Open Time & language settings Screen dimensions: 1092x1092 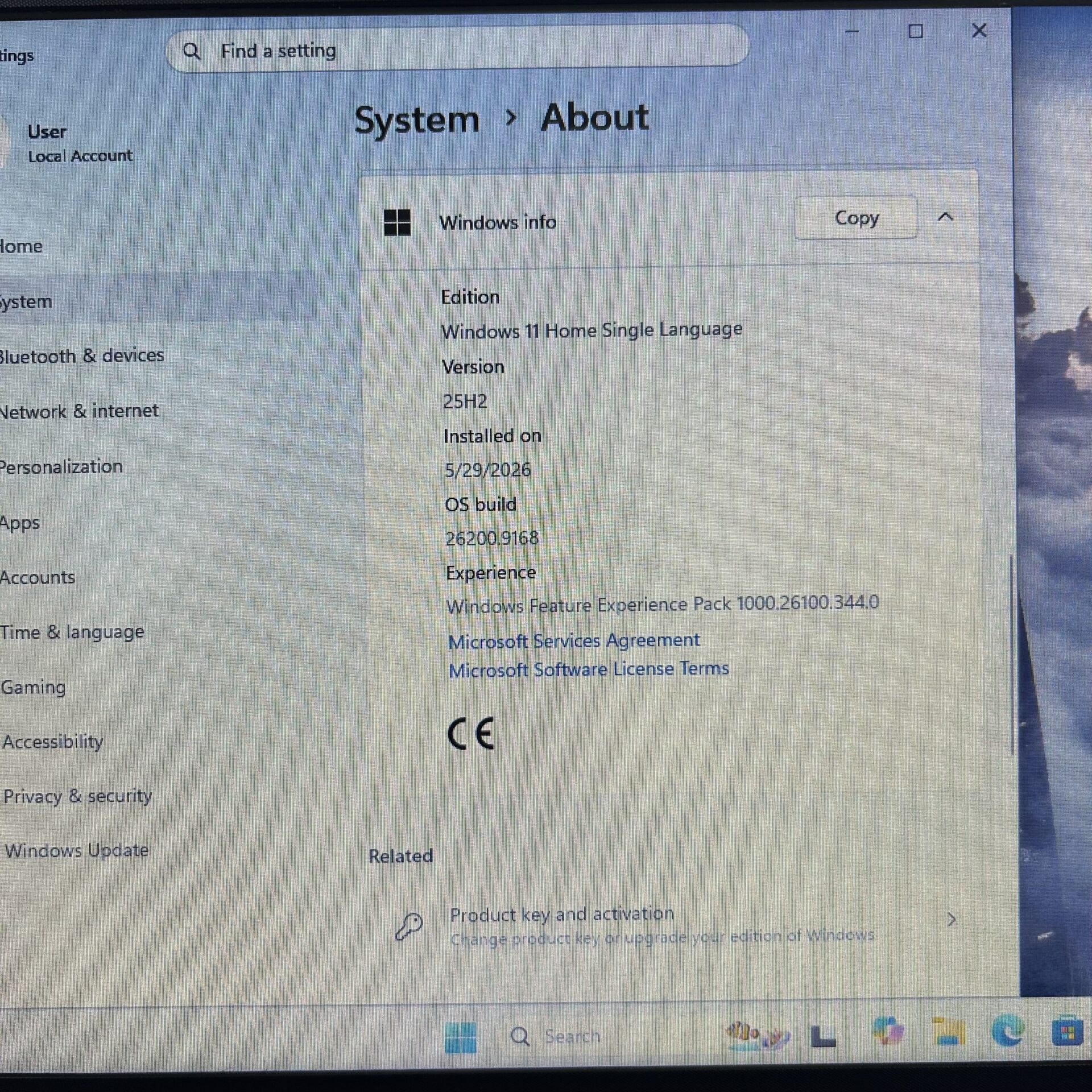click(x=72, y=632)
